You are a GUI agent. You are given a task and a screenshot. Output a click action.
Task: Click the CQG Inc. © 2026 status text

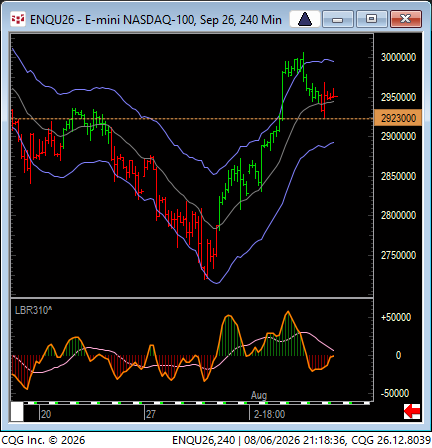pyautogui.click(x=43, y=440)
